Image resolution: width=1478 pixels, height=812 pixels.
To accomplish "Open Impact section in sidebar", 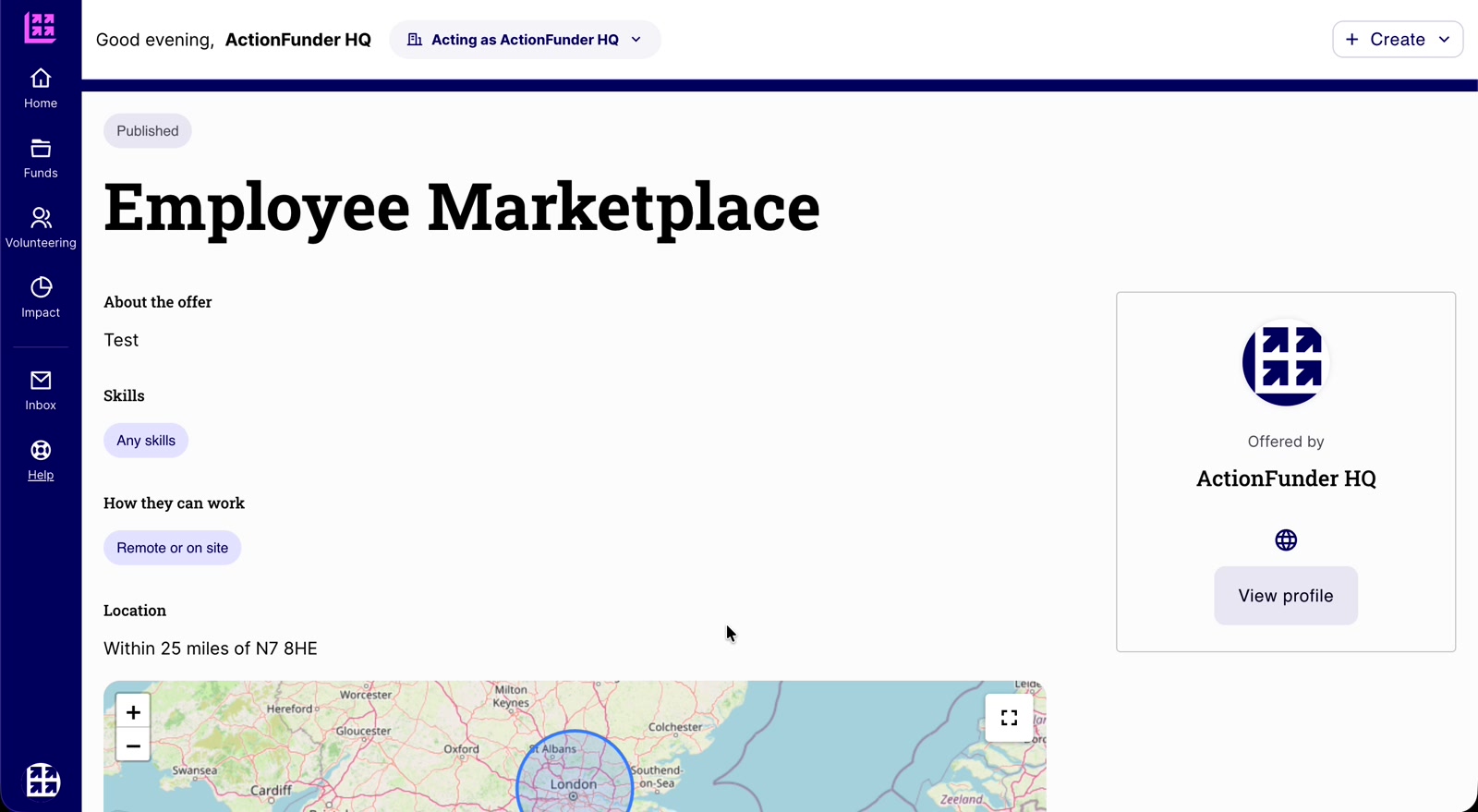I will click(41, 298).
